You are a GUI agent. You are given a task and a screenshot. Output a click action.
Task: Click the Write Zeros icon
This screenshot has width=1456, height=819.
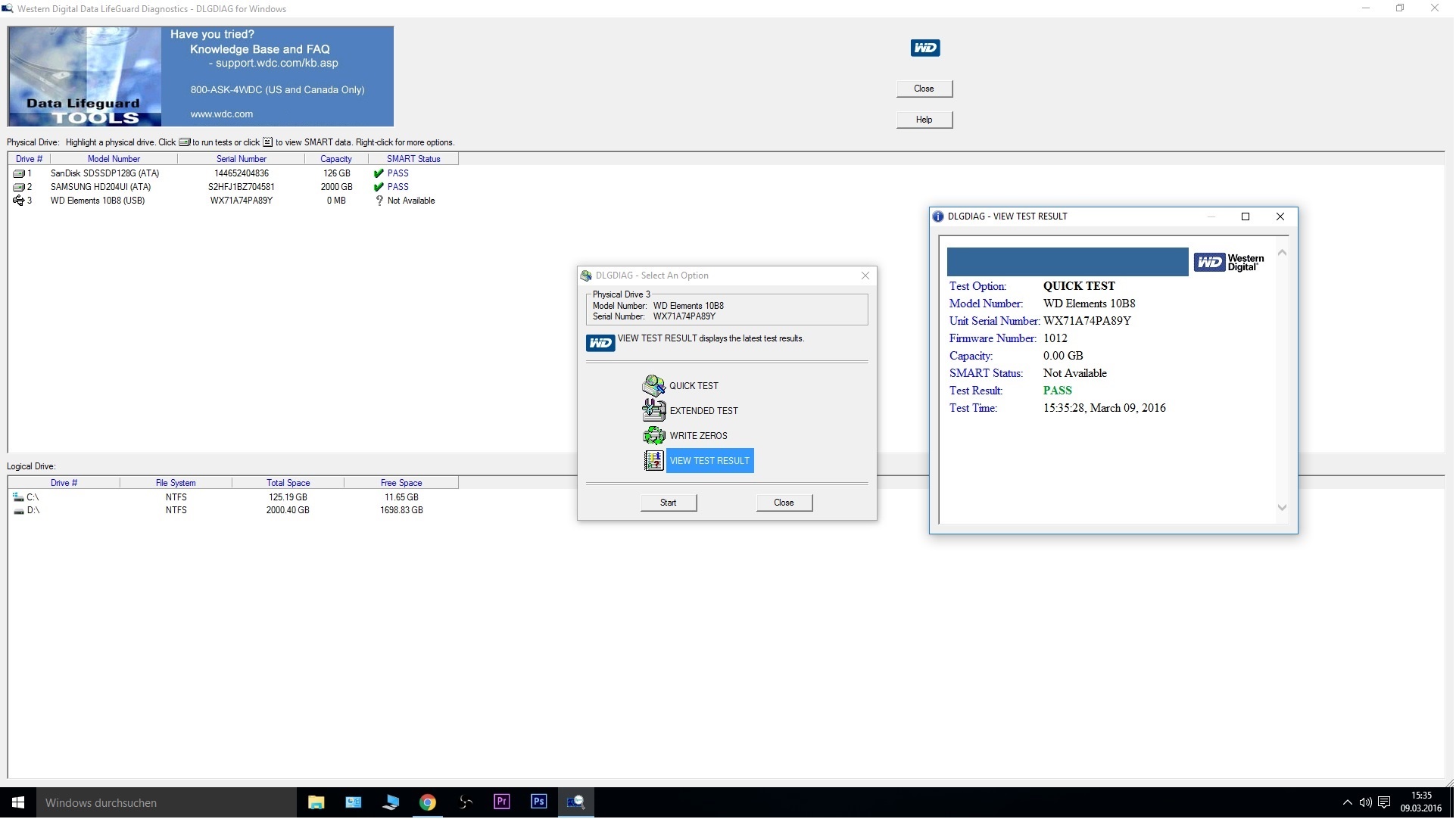click(x=653, y=436)
